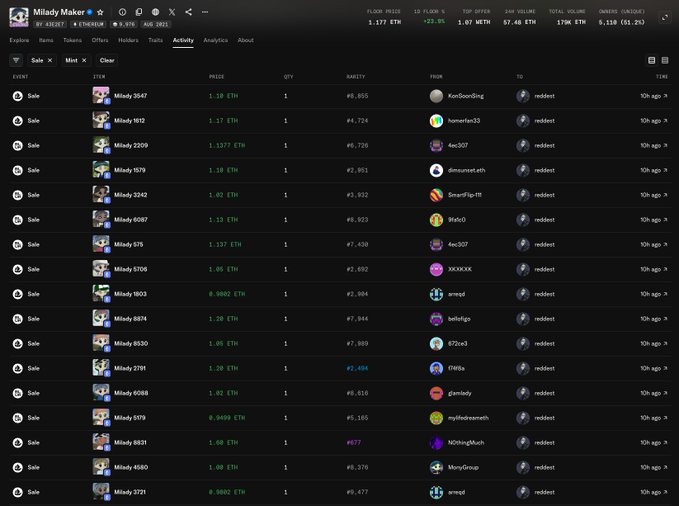
Task: Select the Activity tab
Action: 183,40
